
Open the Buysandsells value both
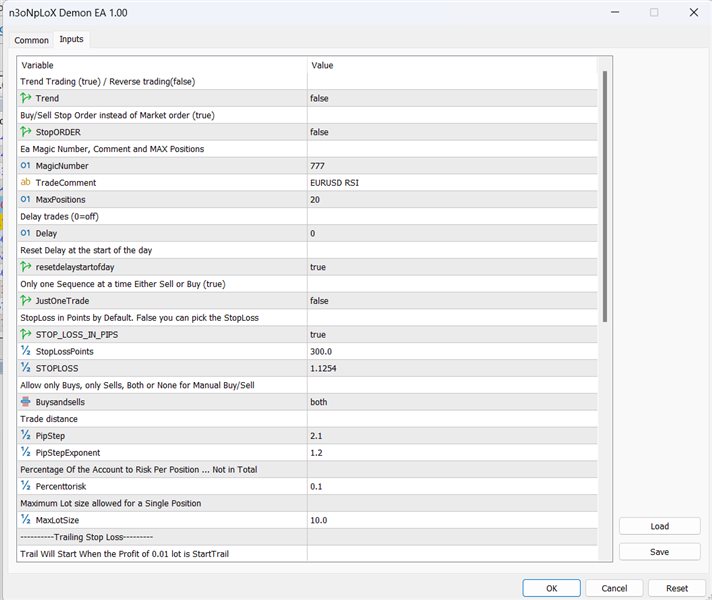[452, 402]
